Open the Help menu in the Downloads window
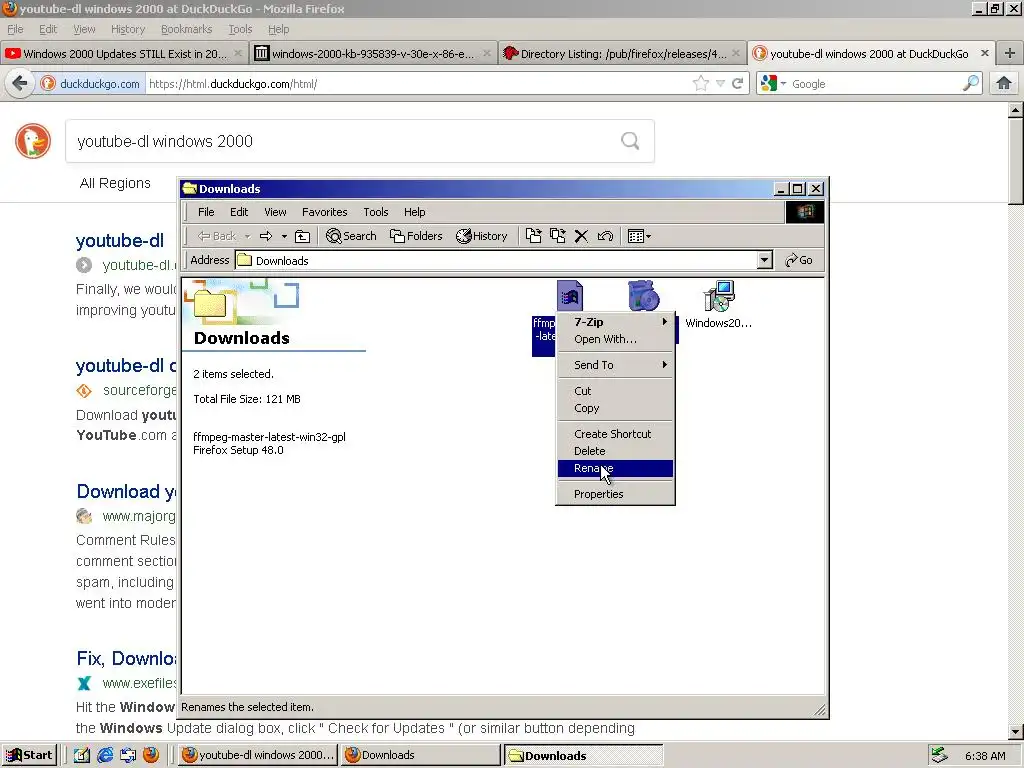The height and width of the screenshot is (768, 1024). tap(414, 212)
